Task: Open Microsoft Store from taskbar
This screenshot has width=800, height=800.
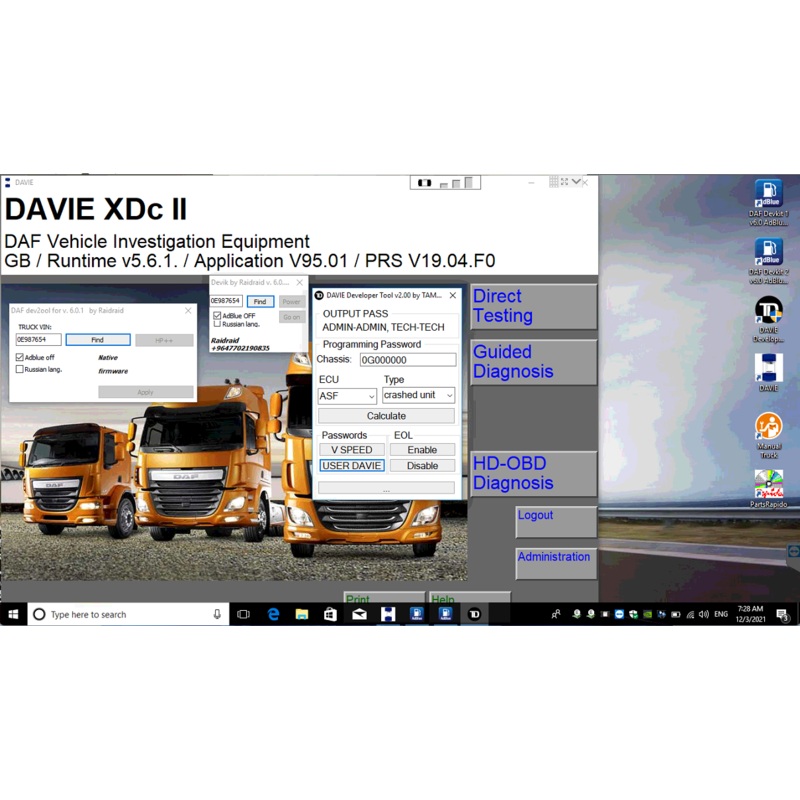Action: point(330,614)
